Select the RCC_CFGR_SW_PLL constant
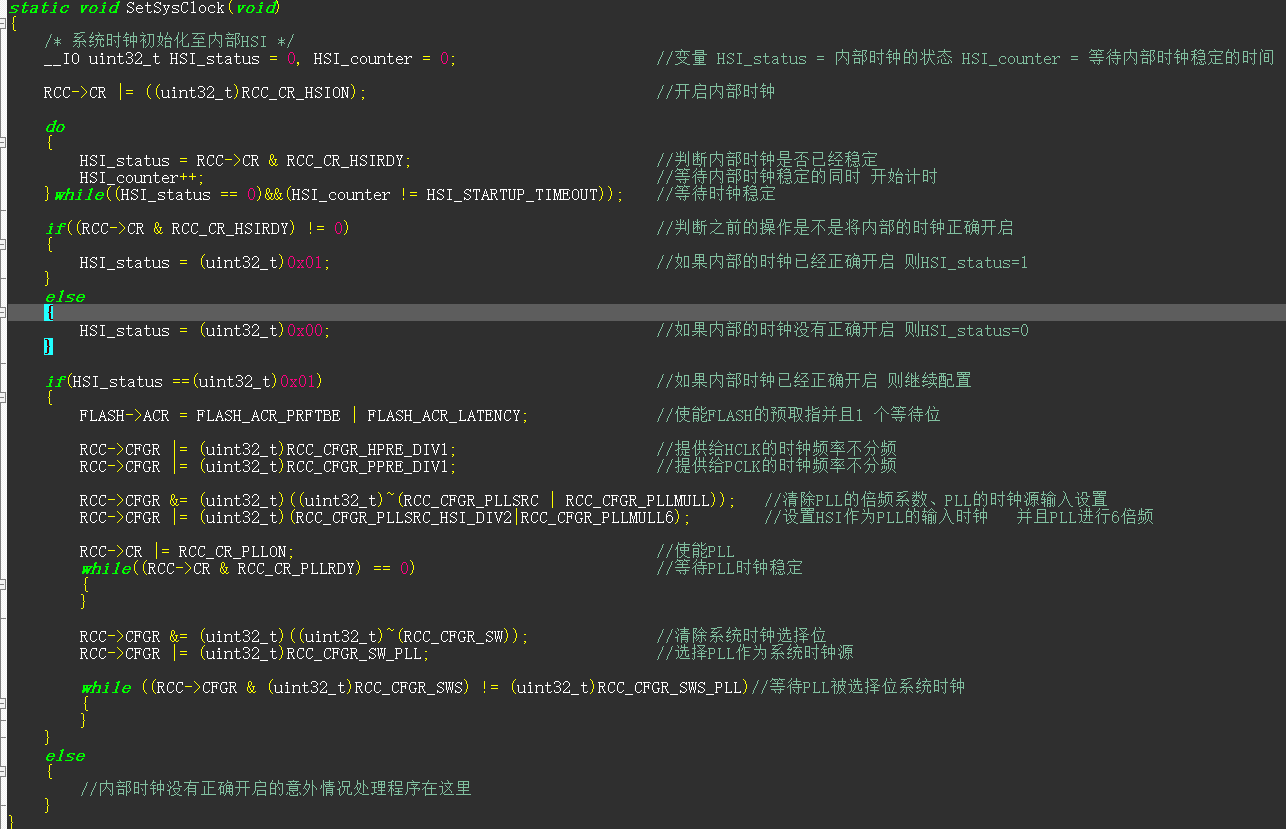 point(356,654)
